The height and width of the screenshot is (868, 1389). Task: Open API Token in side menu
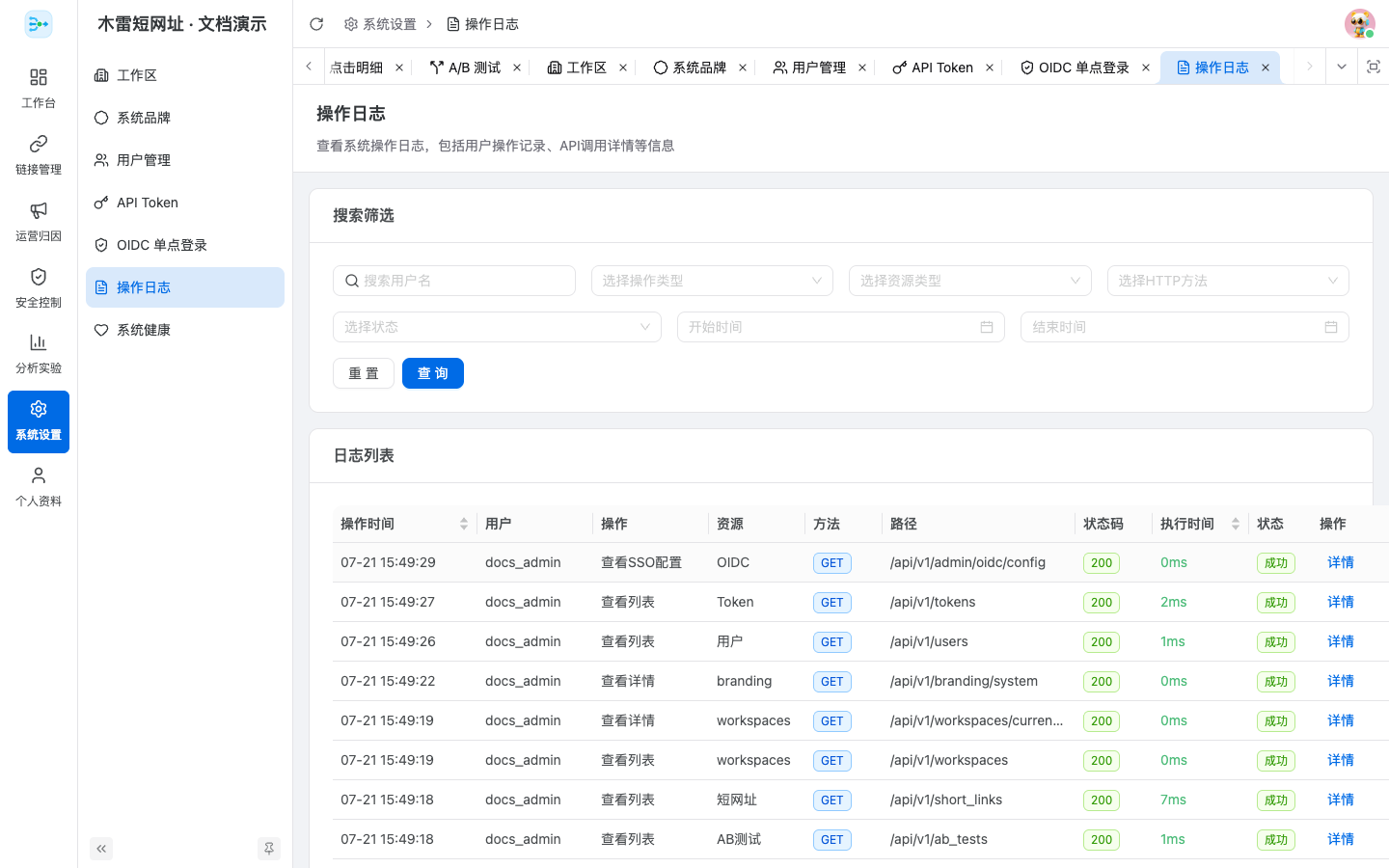point(185,203)
